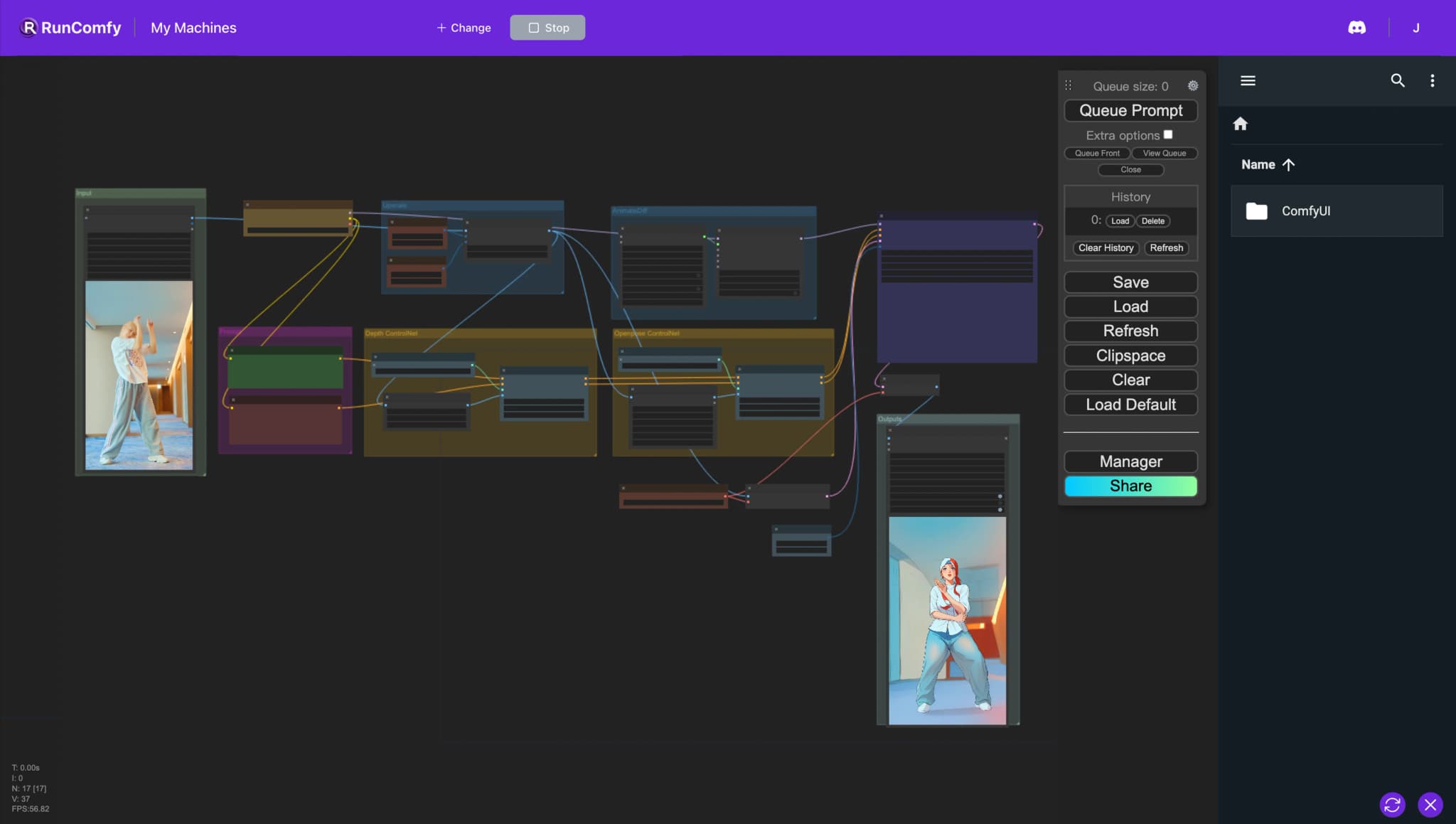Open the file browser hamburger menu
The height and width of the screenshot is (824, 1456).
point(1248,81)
